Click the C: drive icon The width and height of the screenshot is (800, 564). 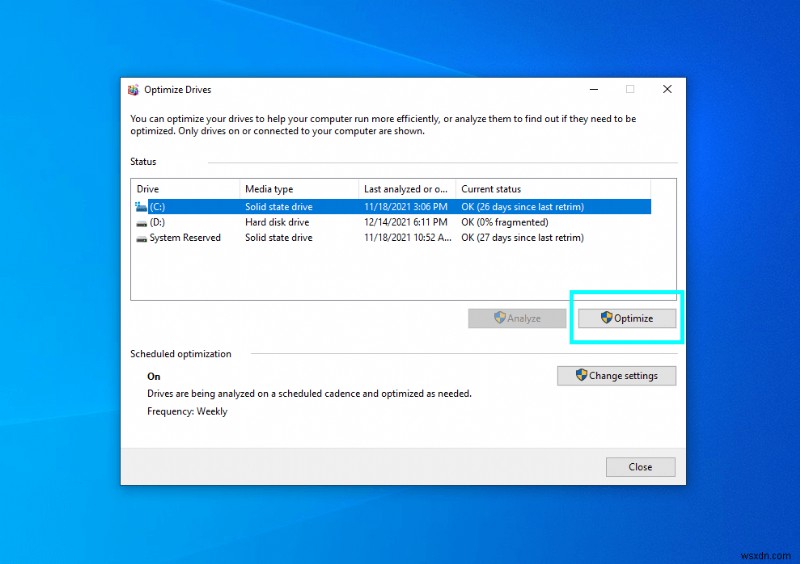(x=141, y=207)
